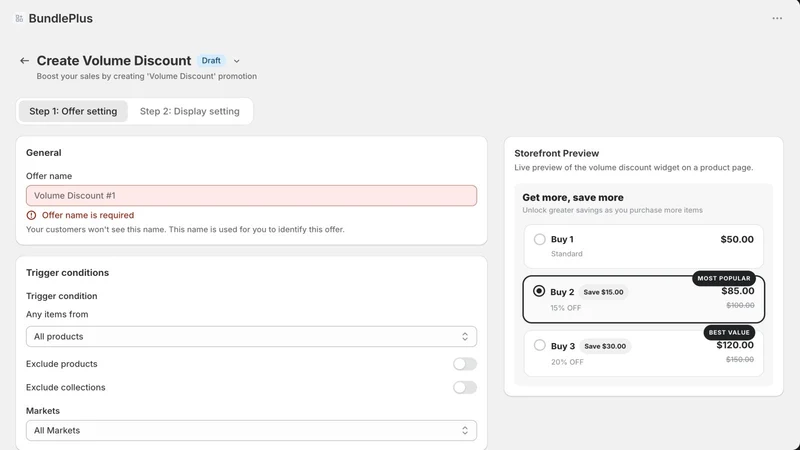Viewport: 800px width, 450px height.
Task: Click the $120.00 price in Buy 3
Action: pos(735,345)
